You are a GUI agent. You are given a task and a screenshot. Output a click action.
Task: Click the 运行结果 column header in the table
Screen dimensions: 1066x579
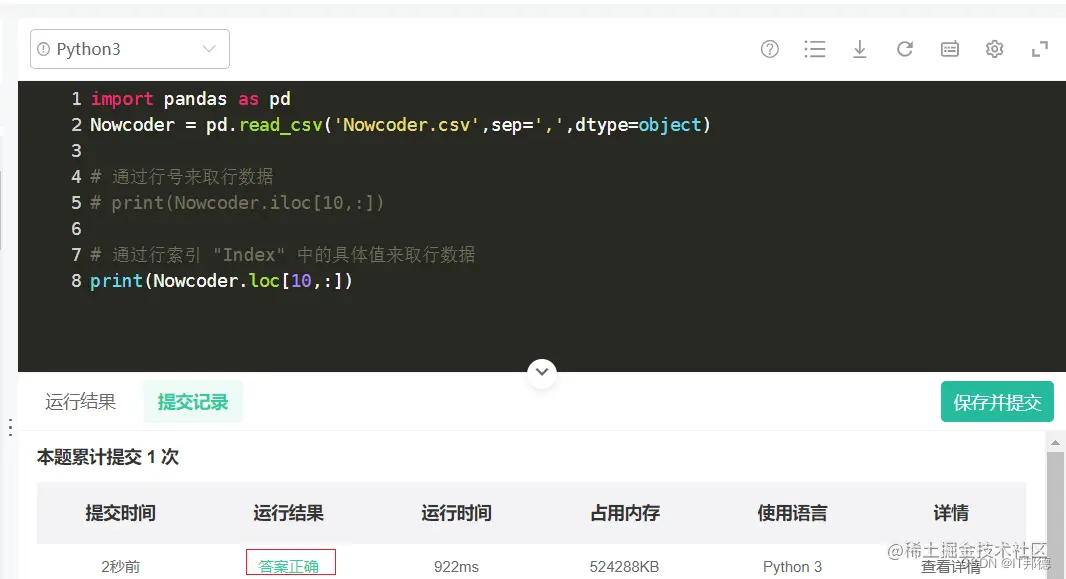[288, 513]
